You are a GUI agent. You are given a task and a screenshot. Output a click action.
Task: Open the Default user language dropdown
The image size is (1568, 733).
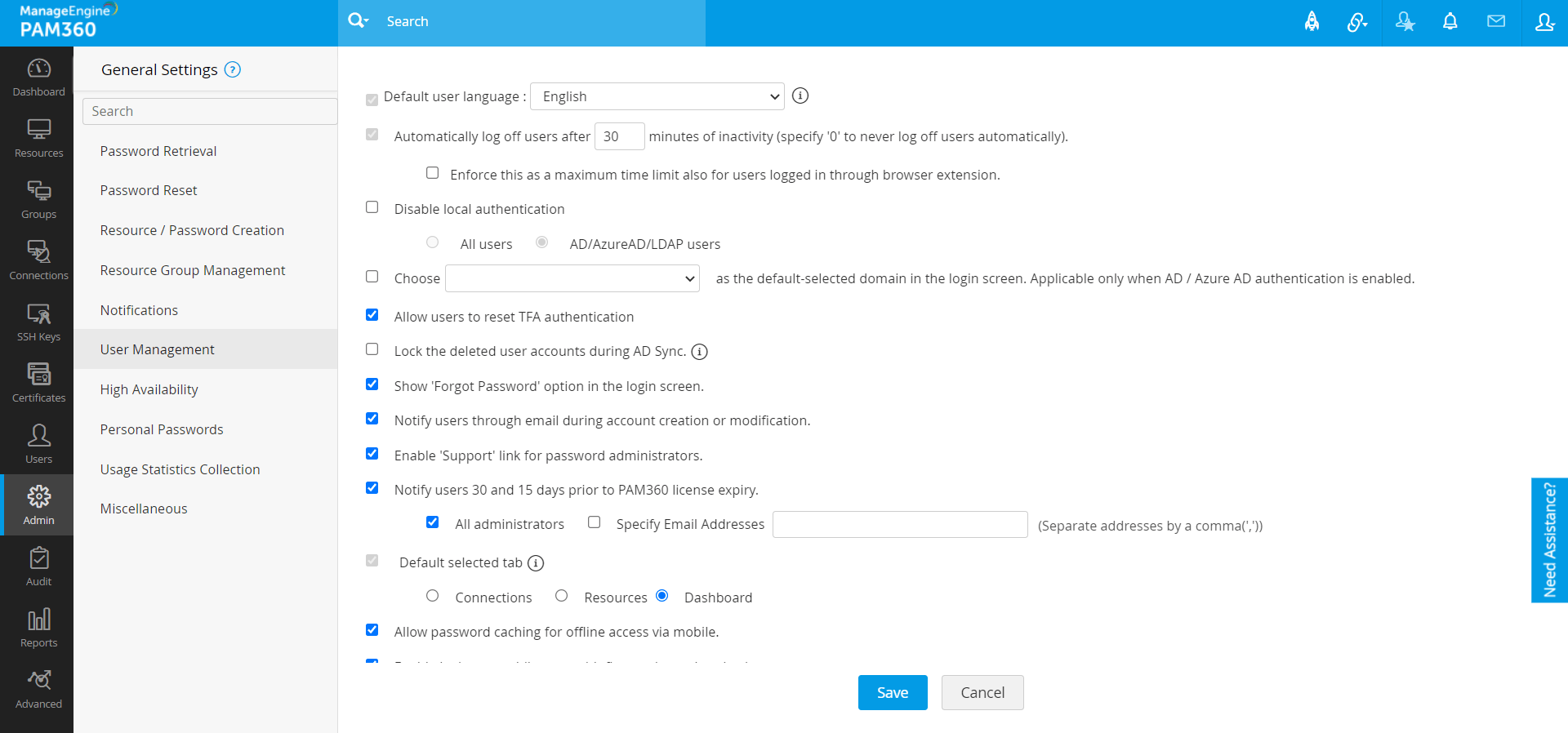(657, 96)
